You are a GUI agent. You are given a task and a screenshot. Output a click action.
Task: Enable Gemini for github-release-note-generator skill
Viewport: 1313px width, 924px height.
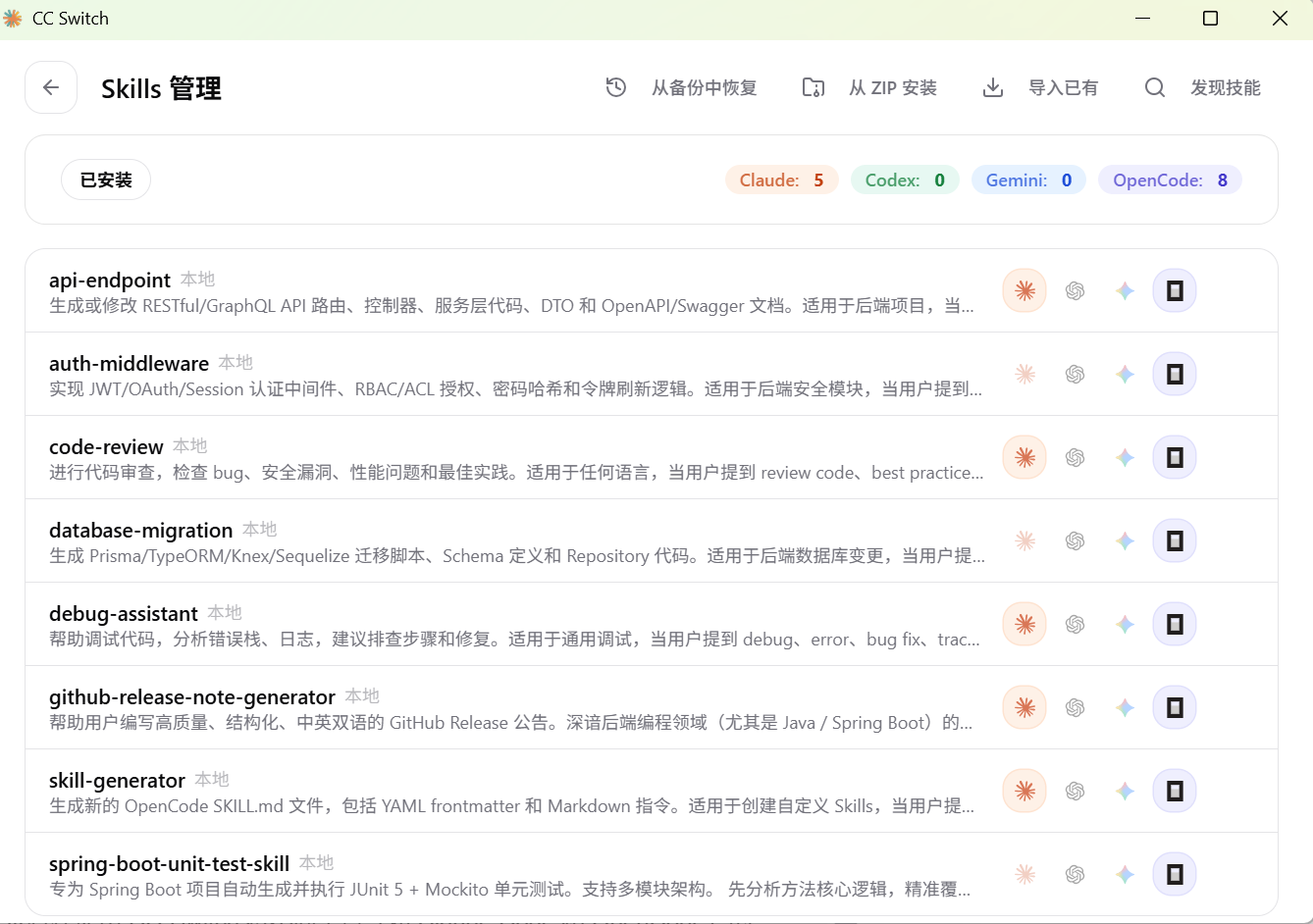[x=1125, y=707]
